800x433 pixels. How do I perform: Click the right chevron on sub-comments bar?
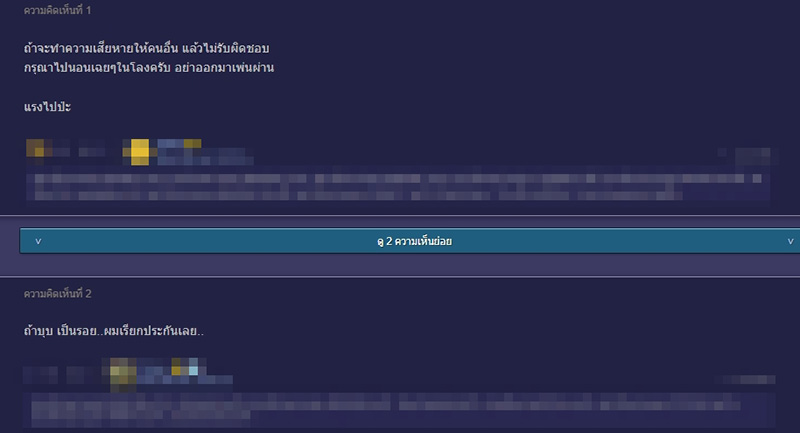pos(790,241)
